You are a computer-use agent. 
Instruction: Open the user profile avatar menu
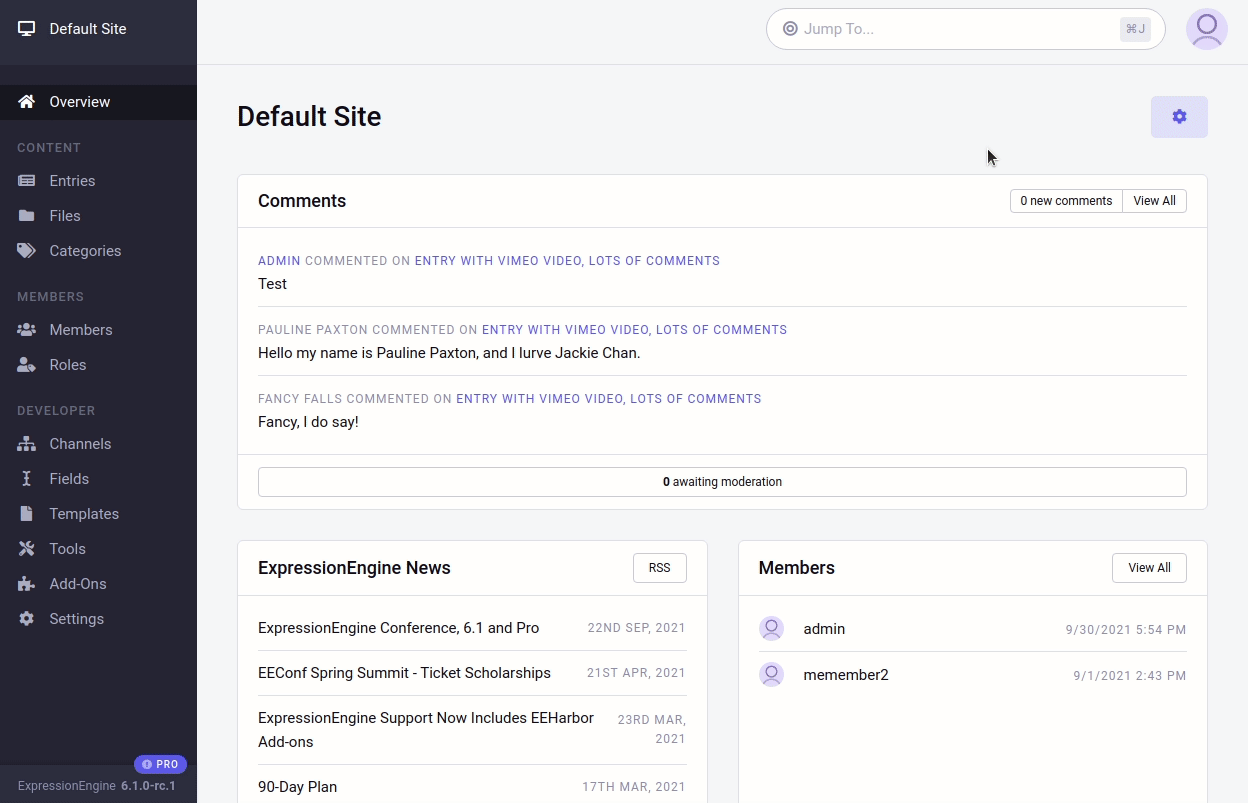(1207, 29)
